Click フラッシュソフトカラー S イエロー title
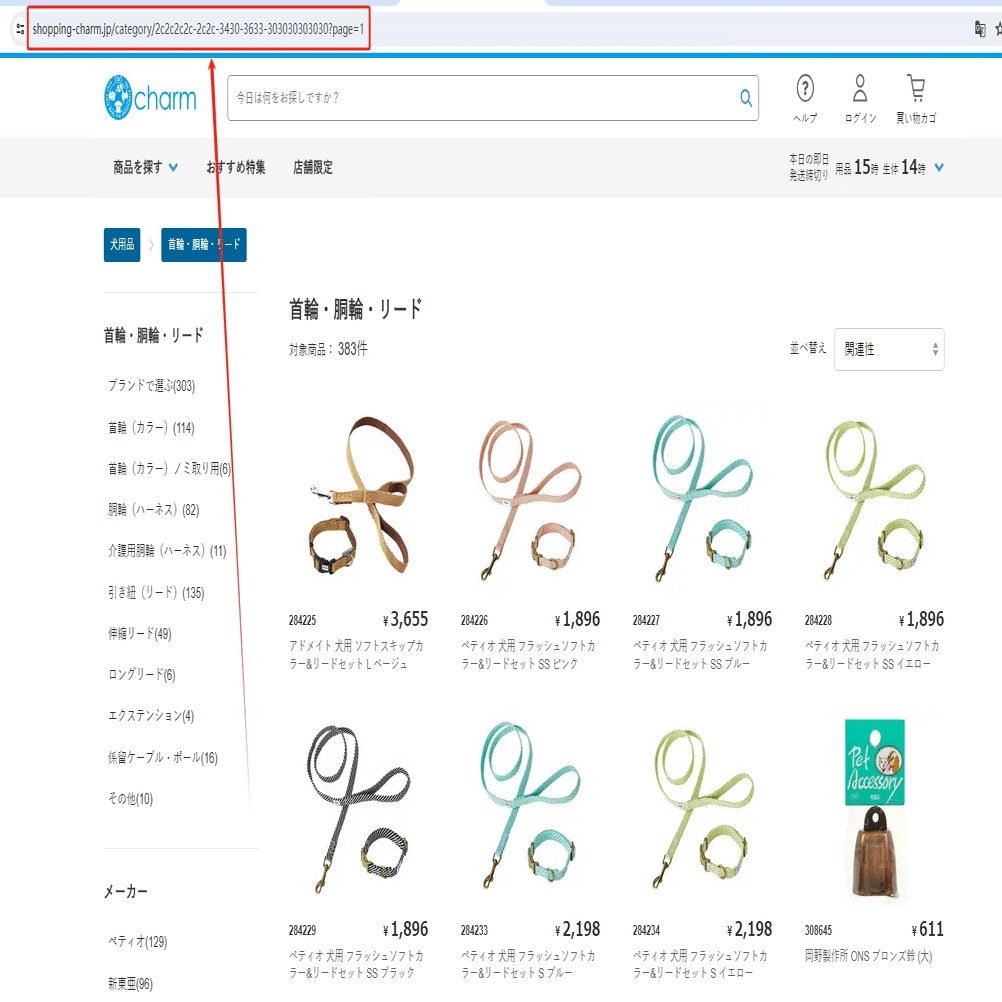This screenshot has width=1002, height=1002. click(700, 964)
